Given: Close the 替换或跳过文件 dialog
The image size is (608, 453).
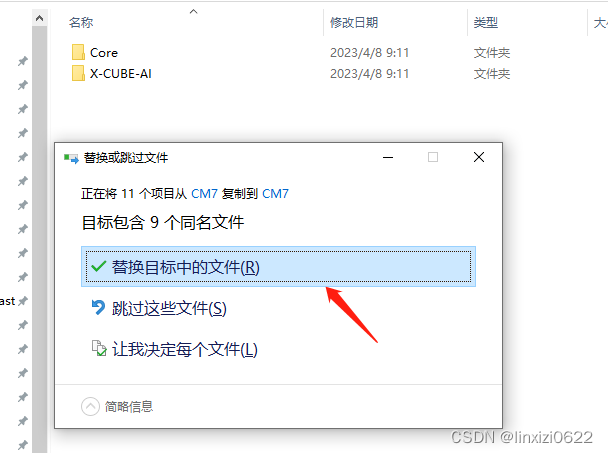Looking at the screenshot, I should coord(479,157).
